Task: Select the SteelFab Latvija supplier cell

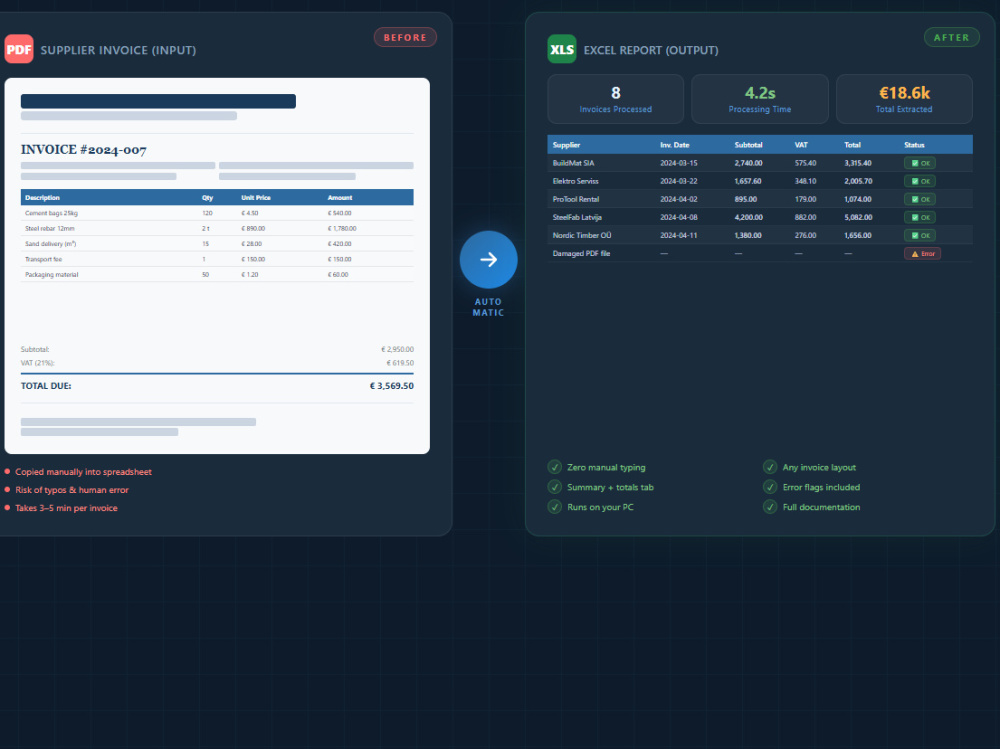Action: [x=577, y=218]
